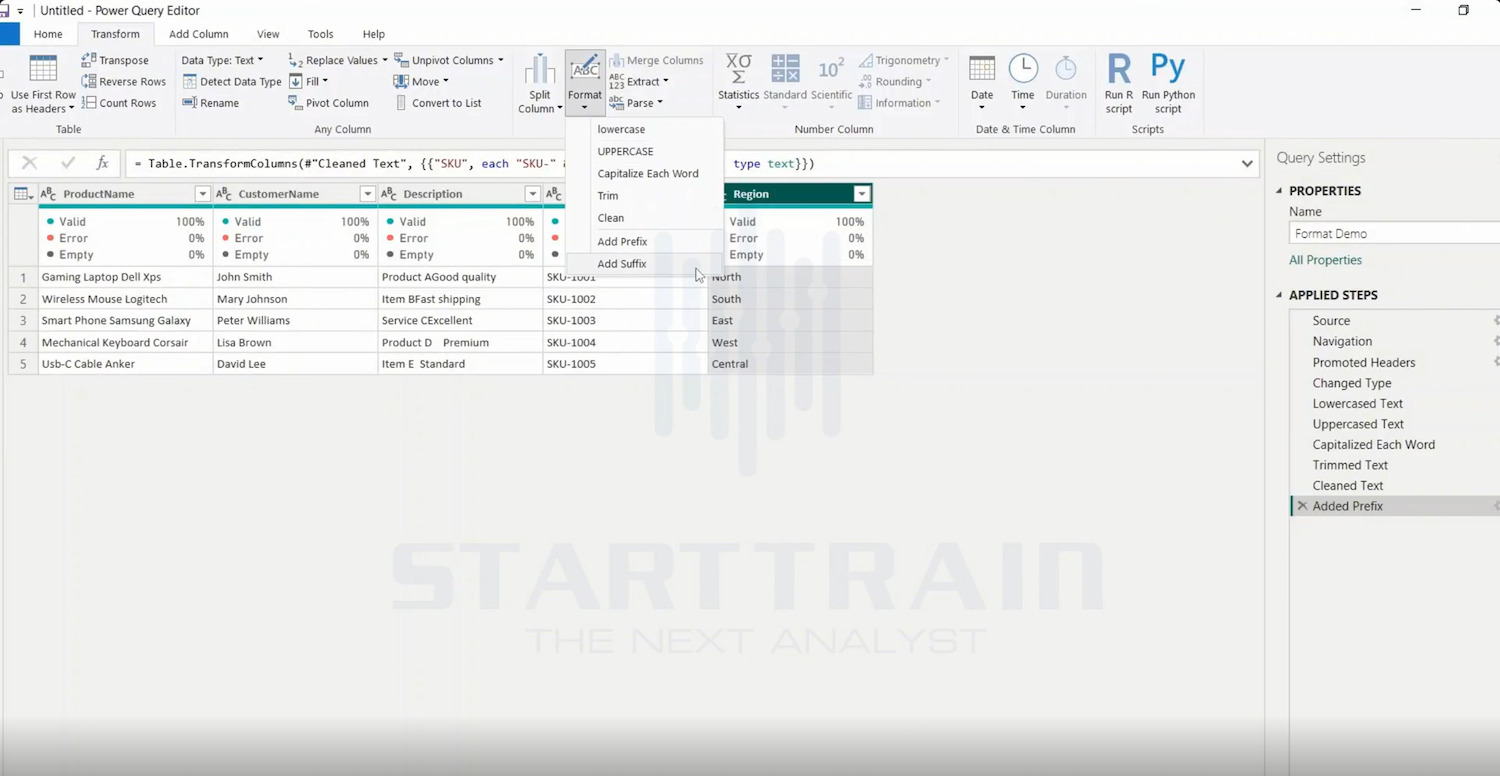Screen dimensions: 1500x776
Task: Click the query Name input field
Action: coord(1394,233)
